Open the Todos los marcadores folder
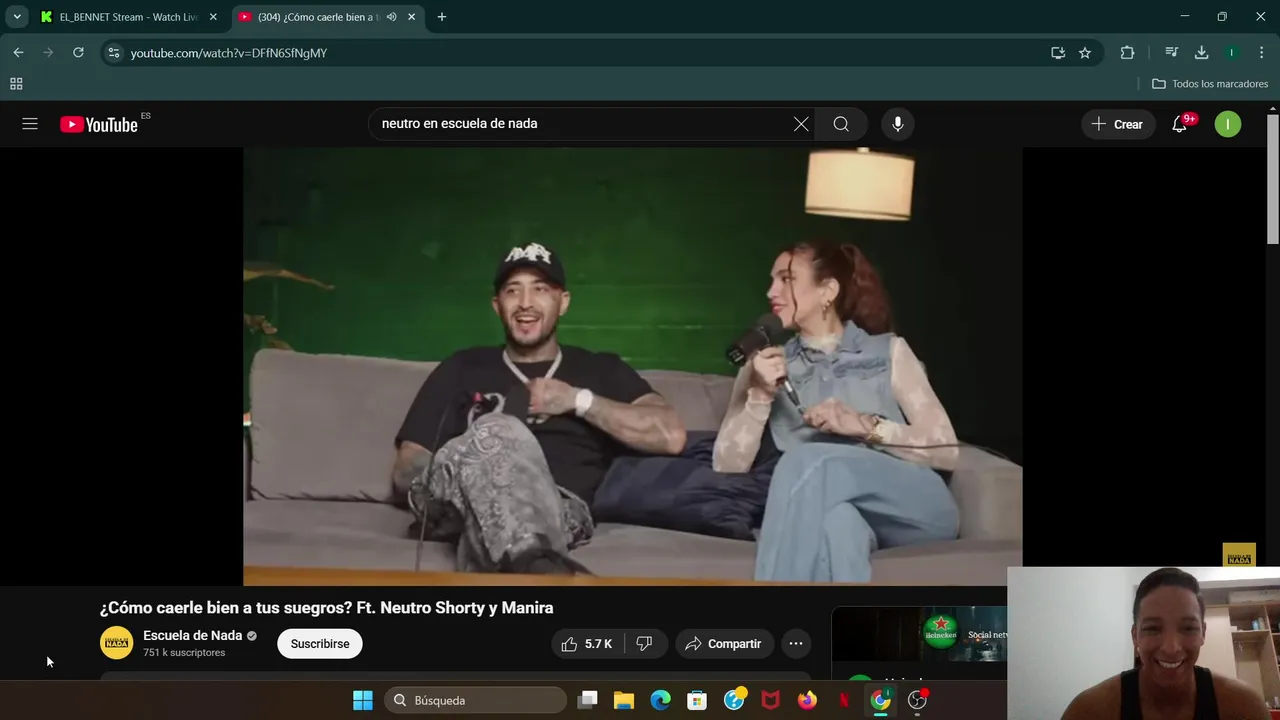This screenshot has height=720, width=1280. [x=1210, y=84]
